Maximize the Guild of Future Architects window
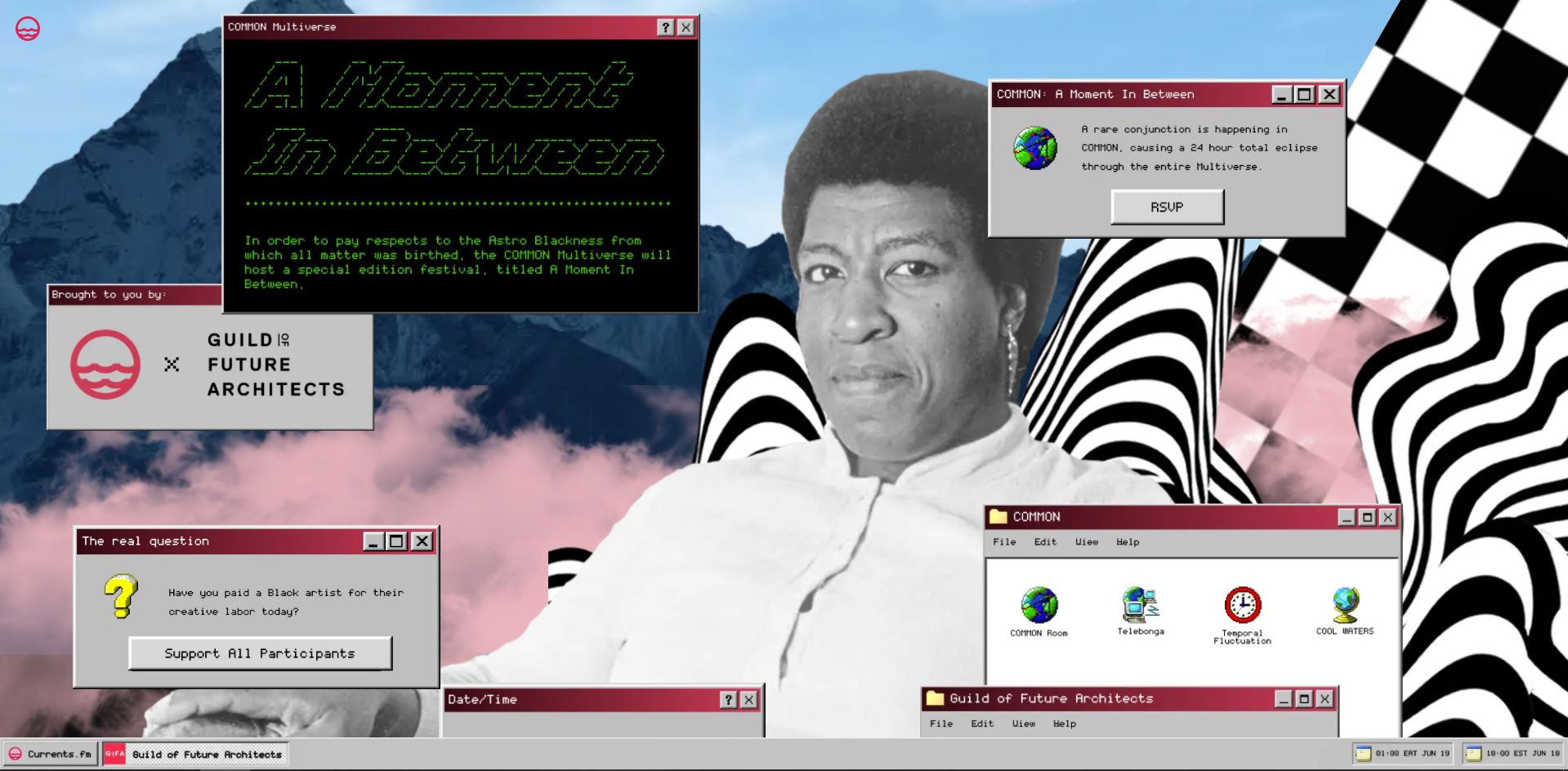This screenshot has width=1568, height=771. 1304,699
